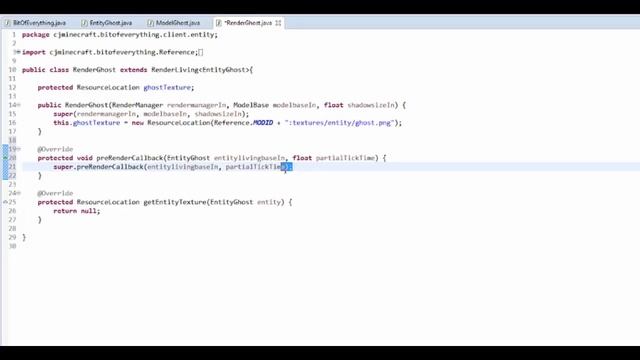Click ghostTexture field declaration on line 12
640x360 pixels.
point(167,87)
